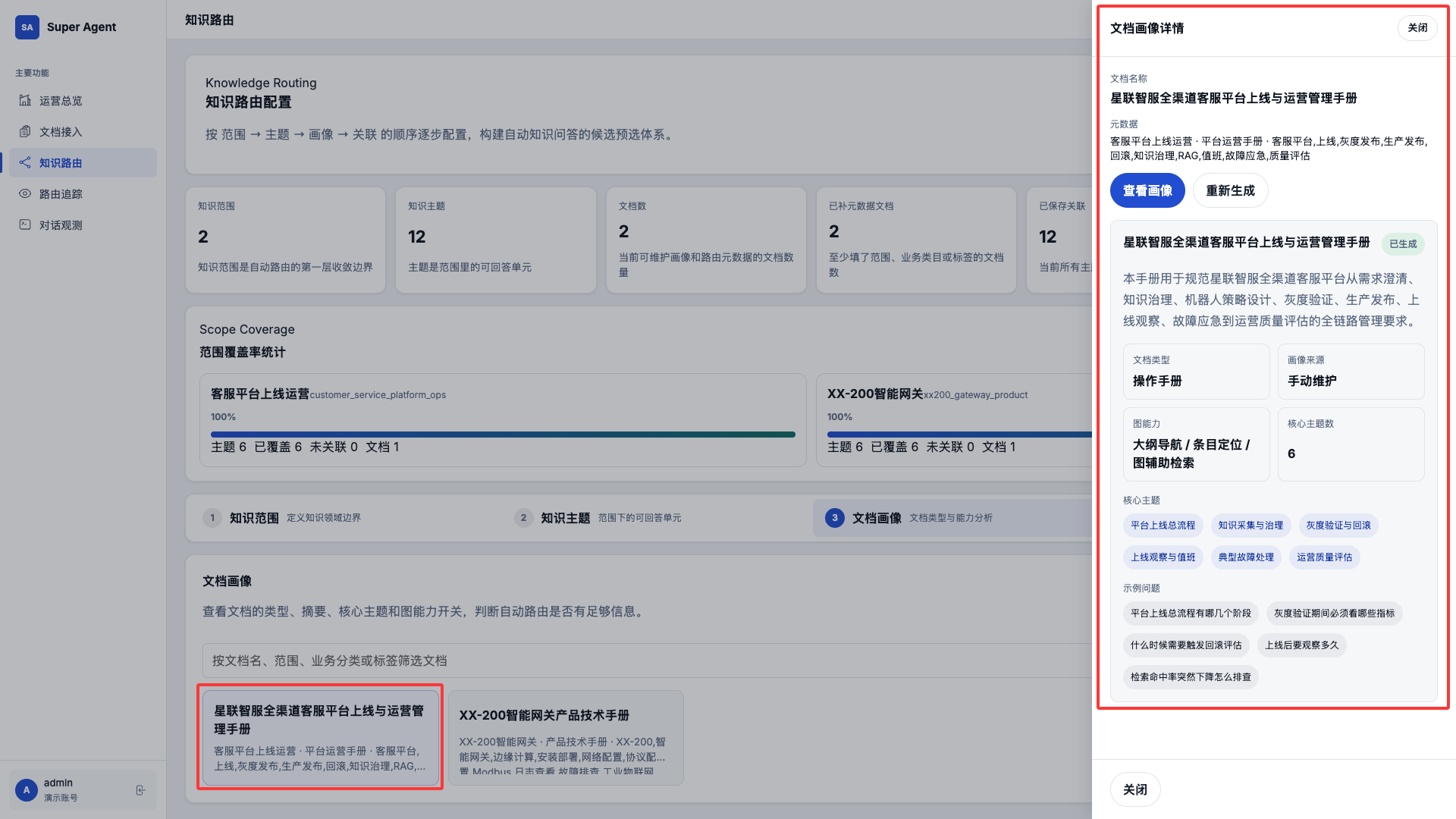
Task: Click the 知识路由 share icon in sidebar
Action: click(25, 162)
